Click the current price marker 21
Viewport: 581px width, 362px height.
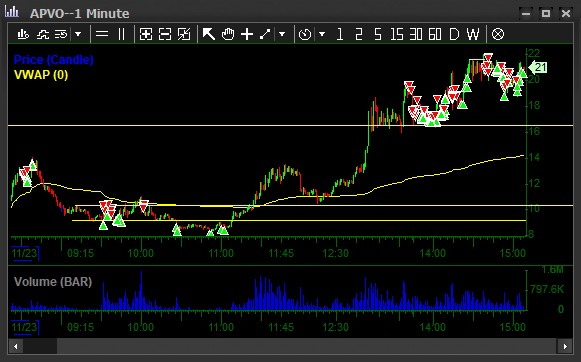point(538,67)
